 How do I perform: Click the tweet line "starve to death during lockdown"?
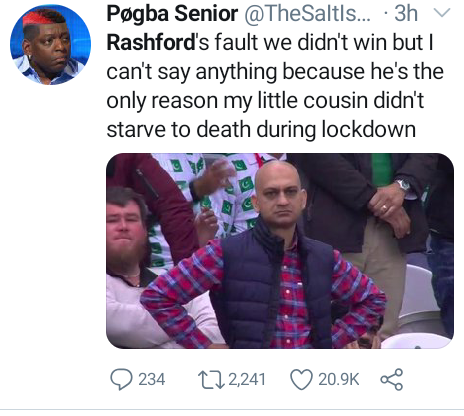coord(261,130)
